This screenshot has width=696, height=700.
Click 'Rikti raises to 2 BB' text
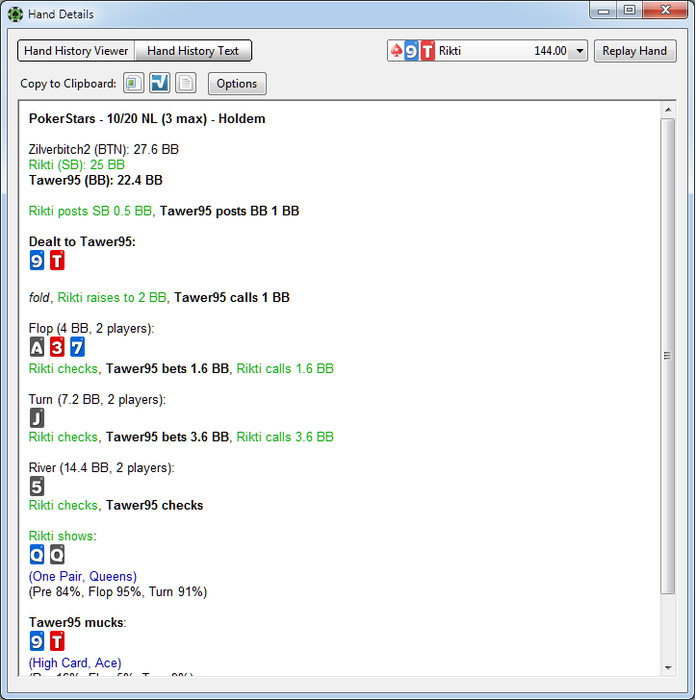pos(112,297)
